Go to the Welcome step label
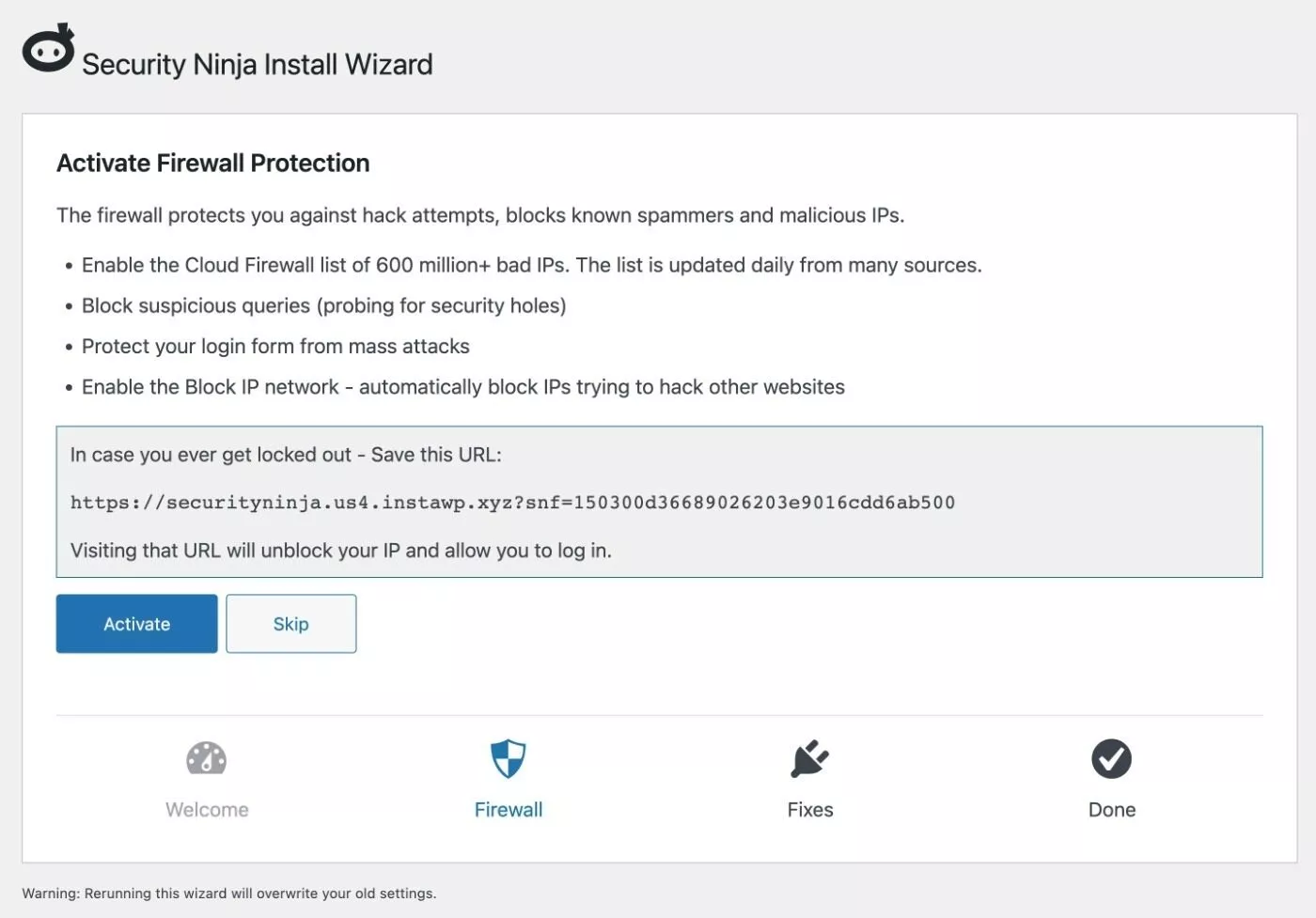1316x918 pixels. (x=207, y=810)
